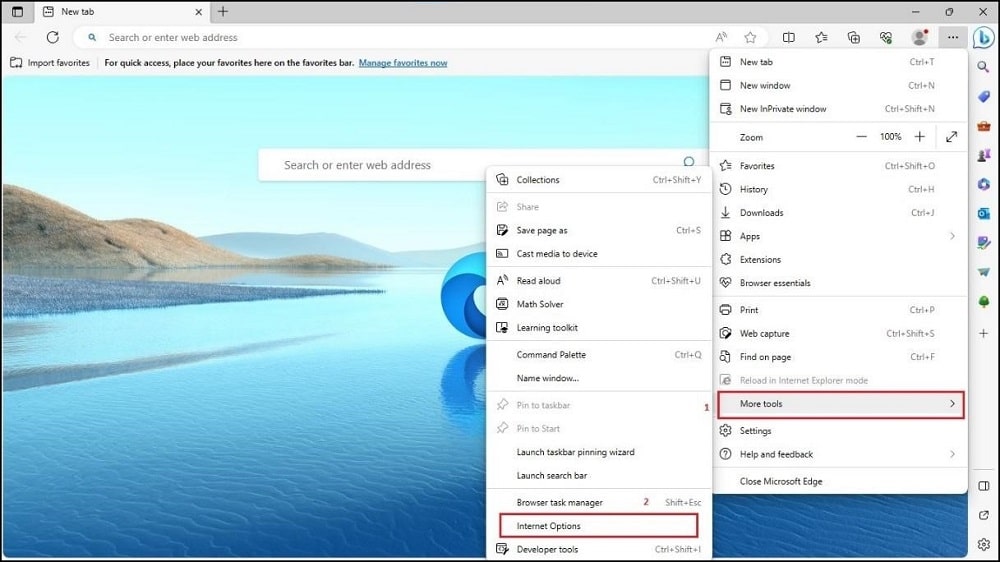Screen dimensions: 1000x562
Task: Expand the Apps submenu
Action: pyautogui.click(x=838, y=236)
